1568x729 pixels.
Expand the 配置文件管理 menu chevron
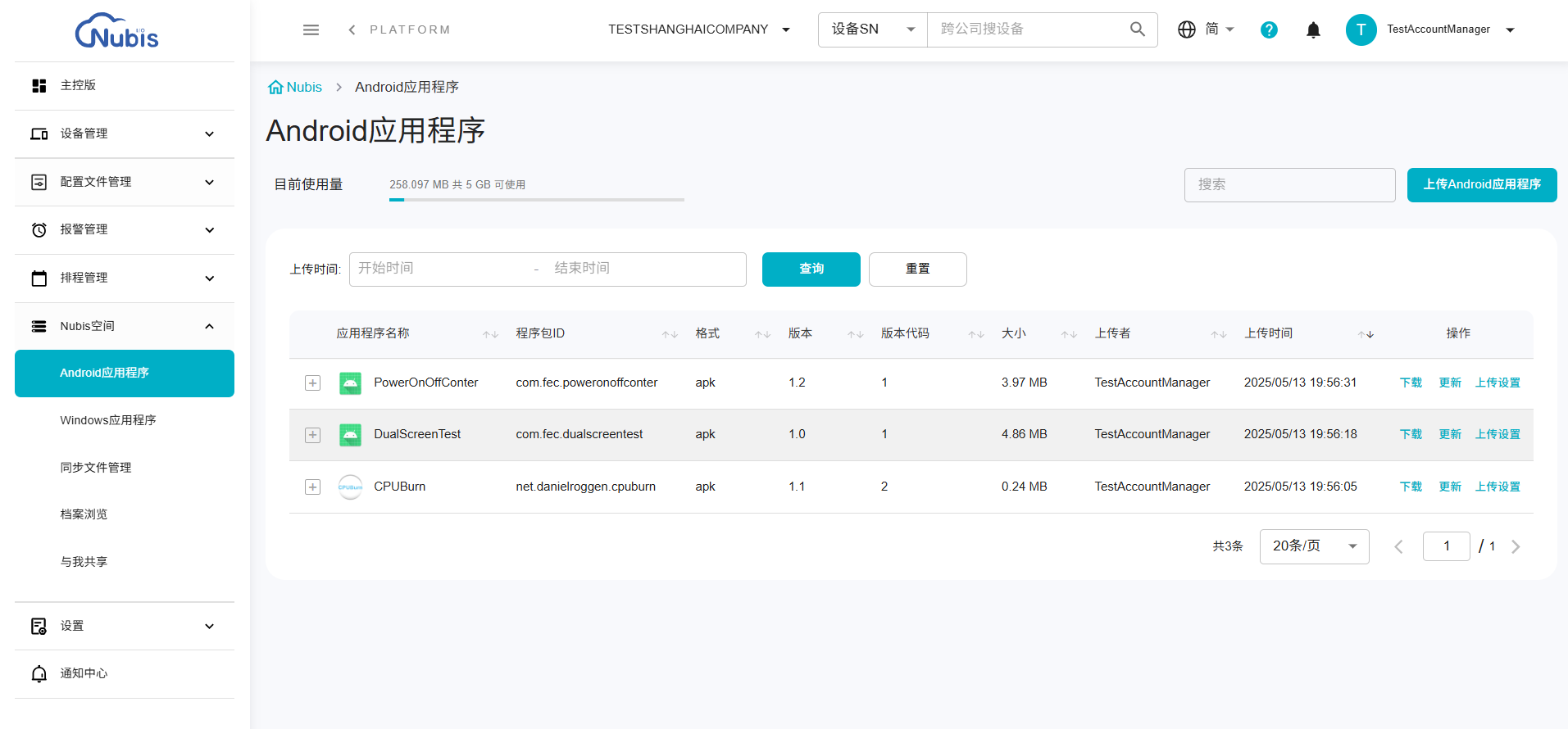210,182
